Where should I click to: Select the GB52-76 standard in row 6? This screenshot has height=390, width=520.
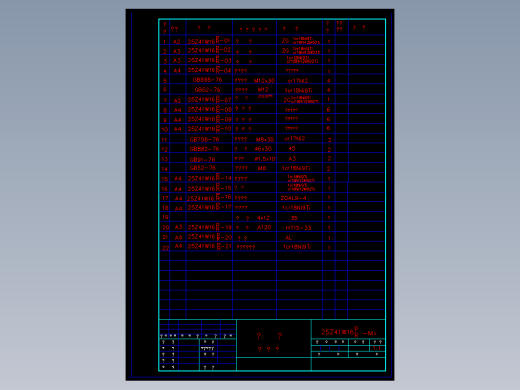pos(207,90)
